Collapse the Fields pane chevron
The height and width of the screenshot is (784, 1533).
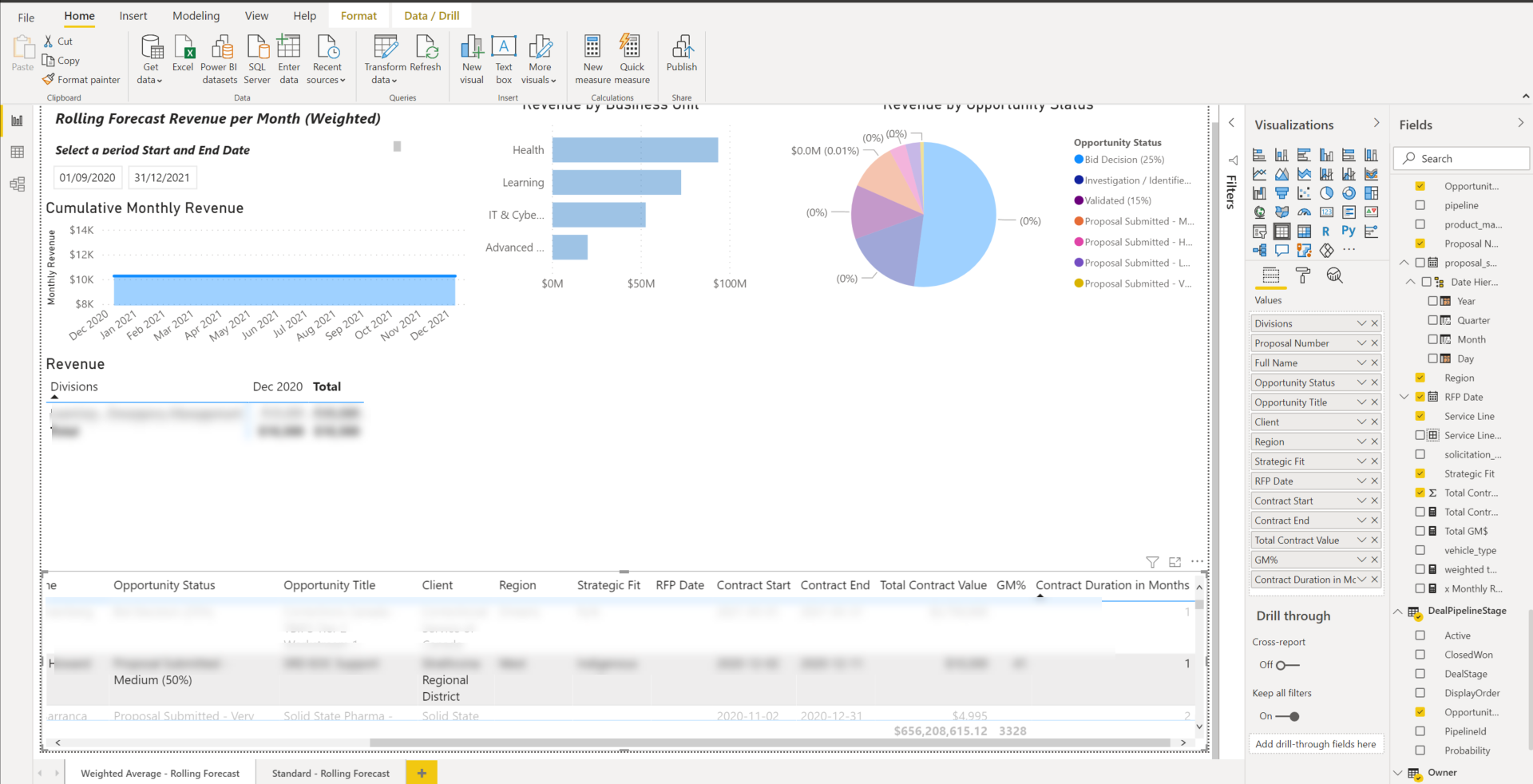(1520, 123)
